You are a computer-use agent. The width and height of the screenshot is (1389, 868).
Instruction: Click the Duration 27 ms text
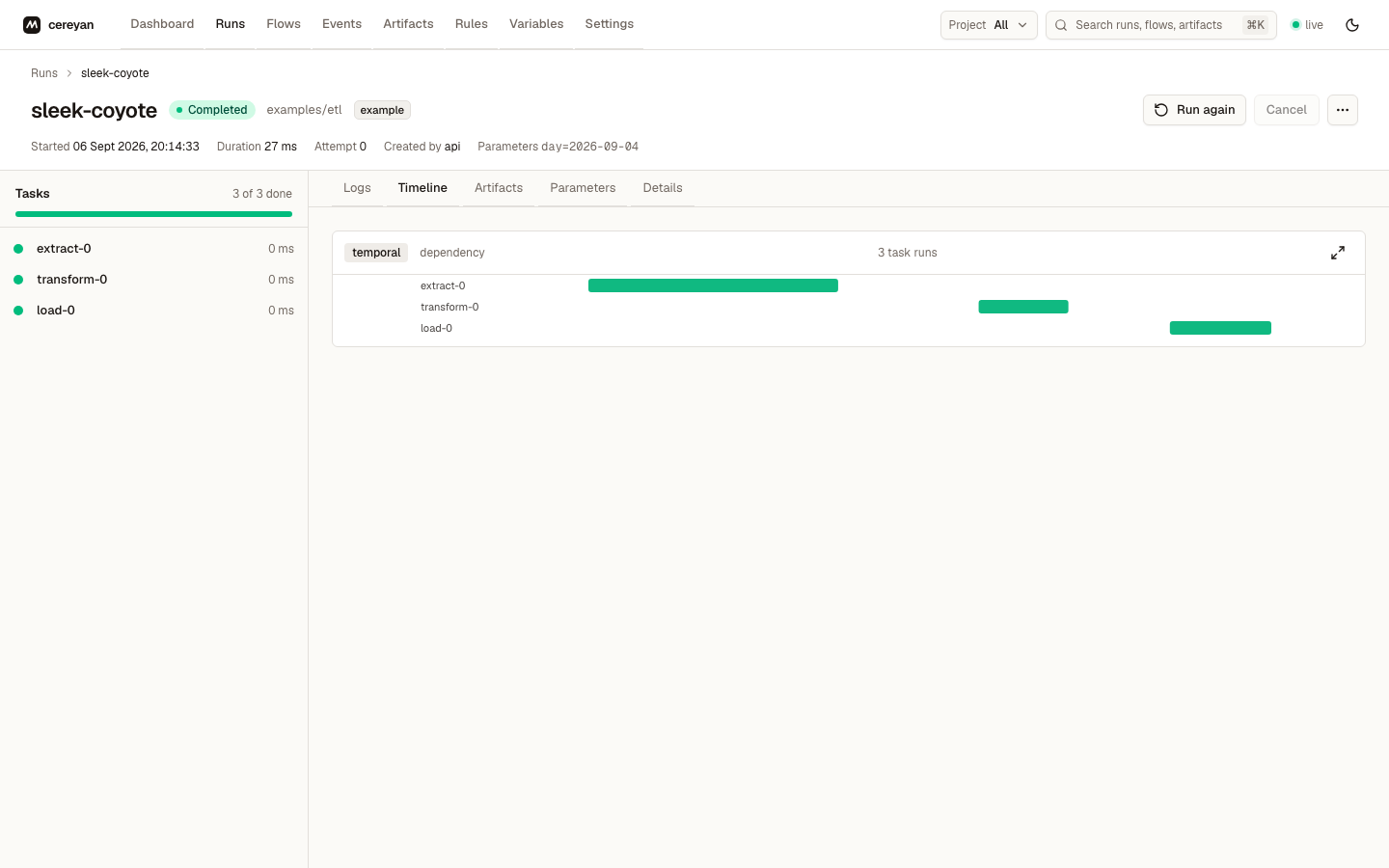(257, 147)
